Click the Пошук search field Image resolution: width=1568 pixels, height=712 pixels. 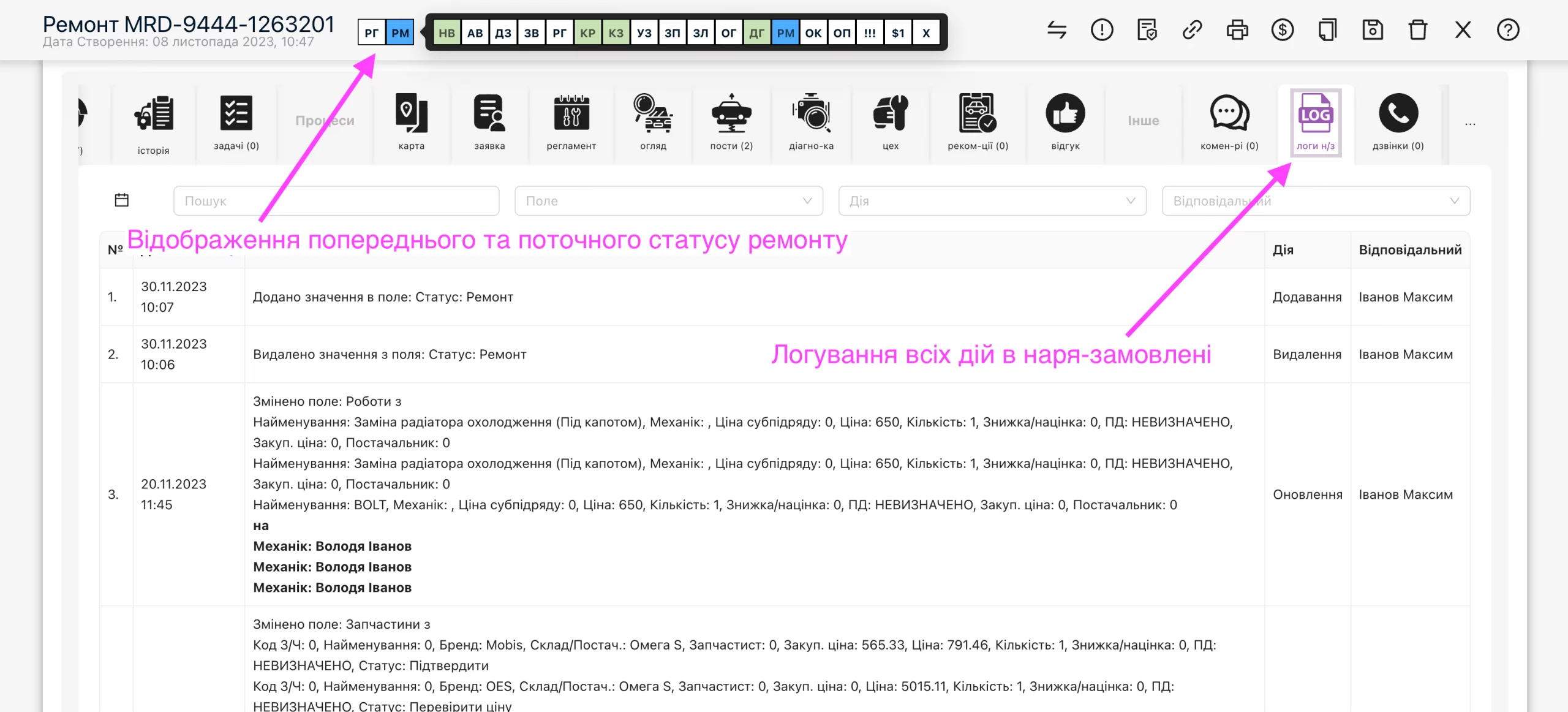point(336,201)
